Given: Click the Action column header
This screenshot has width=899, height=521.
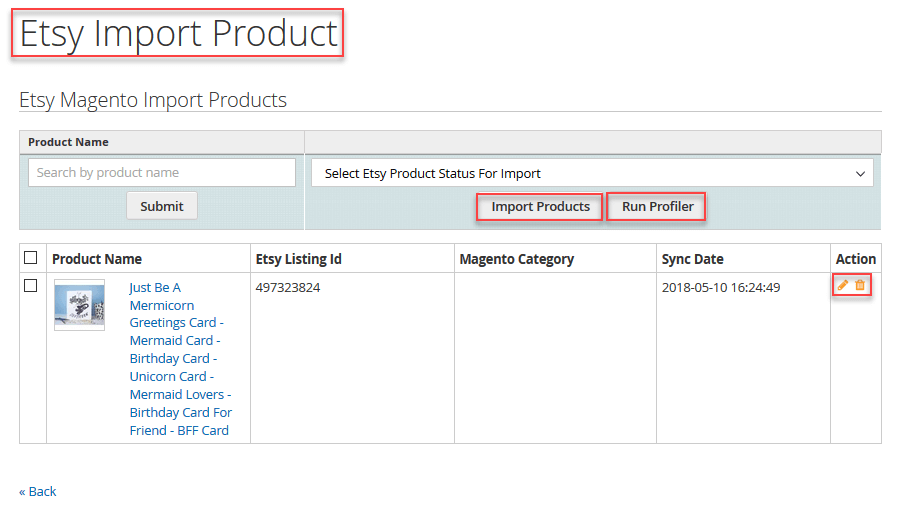Looking at the screenshot, I should [855, 259].
